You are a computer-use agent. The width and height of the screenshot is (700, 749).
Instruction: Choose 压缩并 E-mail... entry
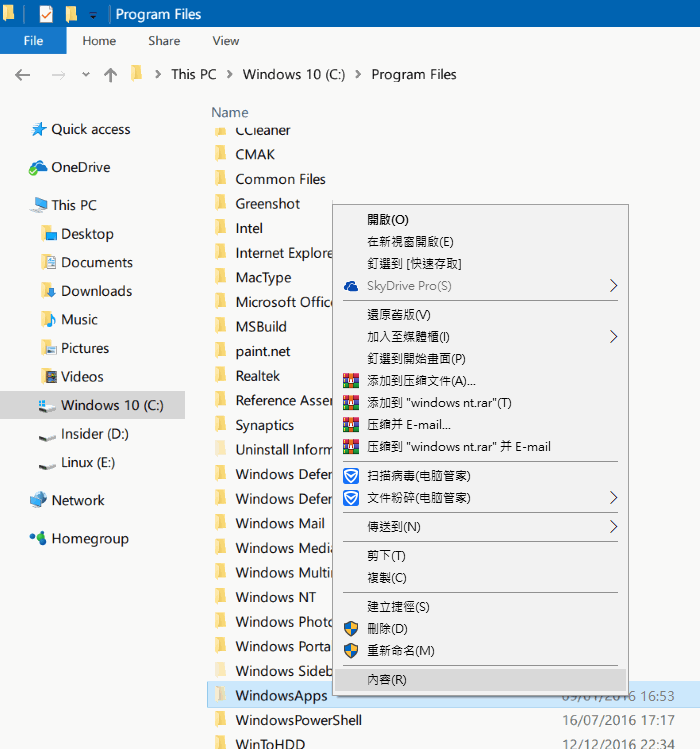coord(409,425)
